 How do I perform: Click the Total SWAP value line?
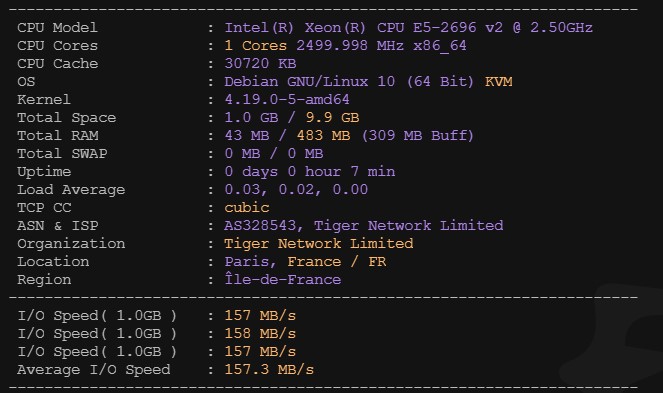tap(274, 153)
